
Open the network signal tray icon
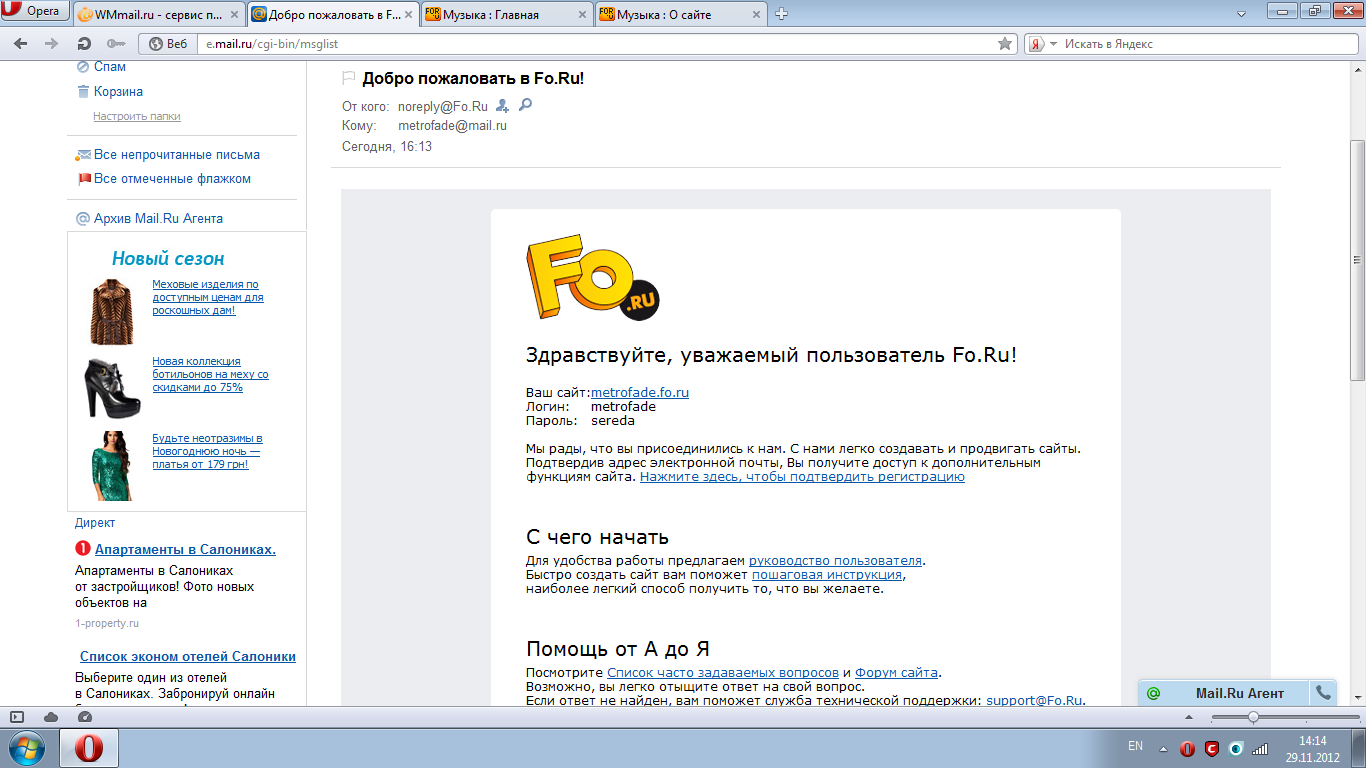click(1260, 748)
